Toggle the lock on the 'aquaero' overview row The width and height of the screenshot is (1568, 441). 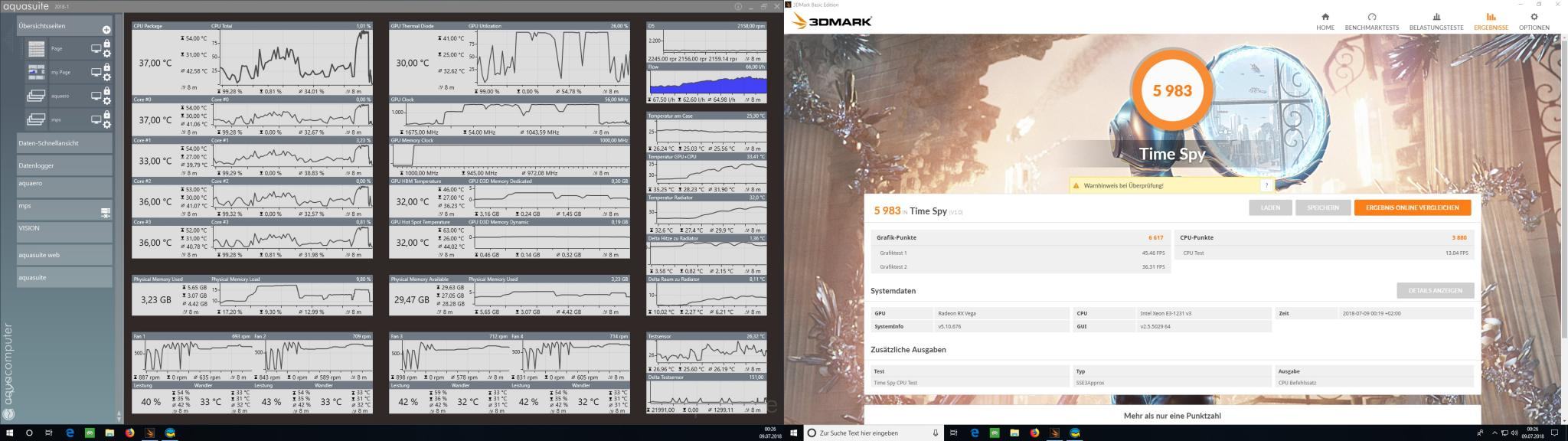click(x=107, y=92)
